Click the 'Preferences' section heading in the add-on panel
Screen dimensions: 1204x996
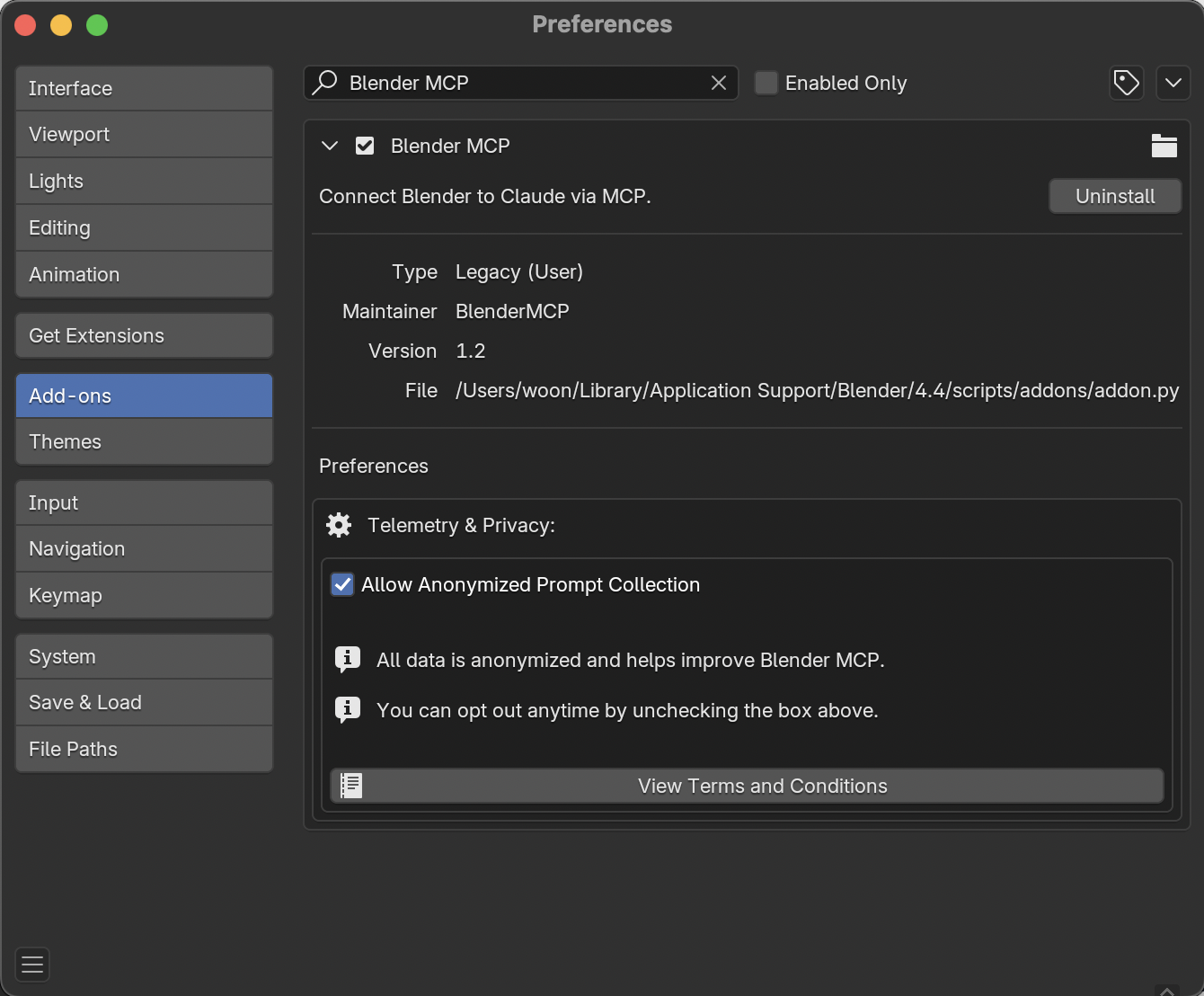[374, 466]
